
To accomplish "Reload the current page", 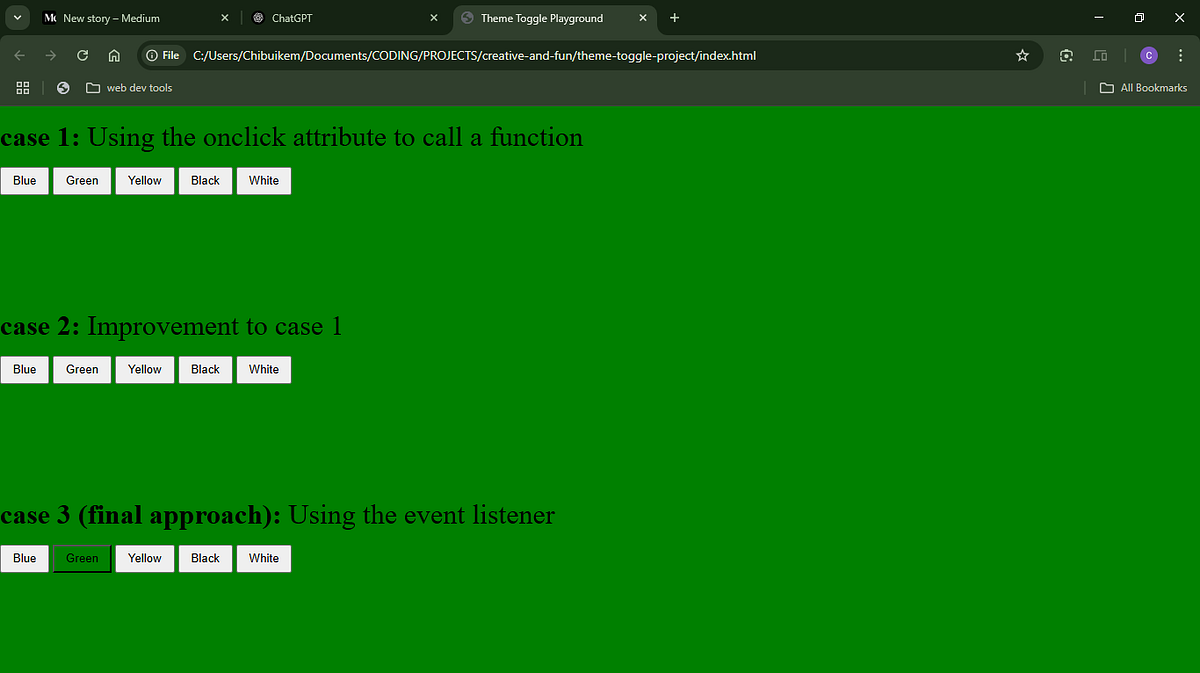I will pyautogui.click(x=82, y=55).
